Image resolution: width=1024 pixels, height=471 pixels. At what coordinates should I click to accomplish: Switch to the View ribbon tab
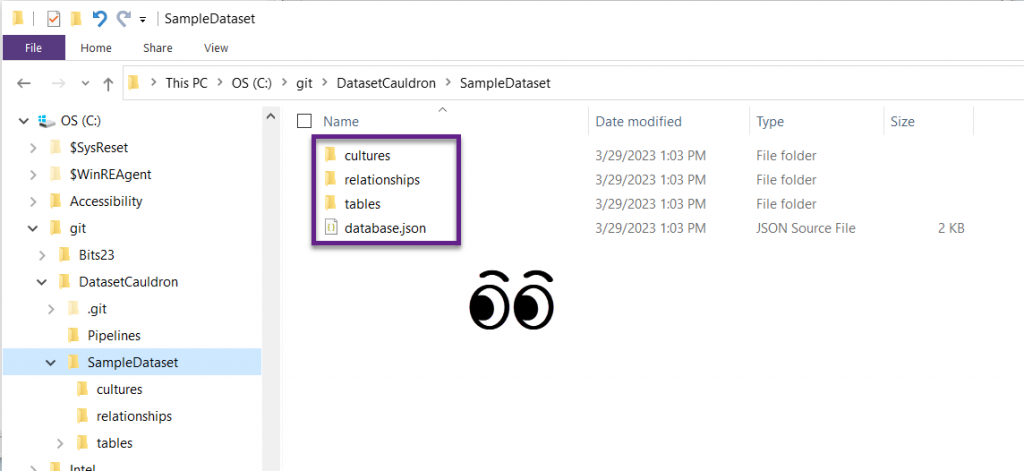click(x=216, y=48)
